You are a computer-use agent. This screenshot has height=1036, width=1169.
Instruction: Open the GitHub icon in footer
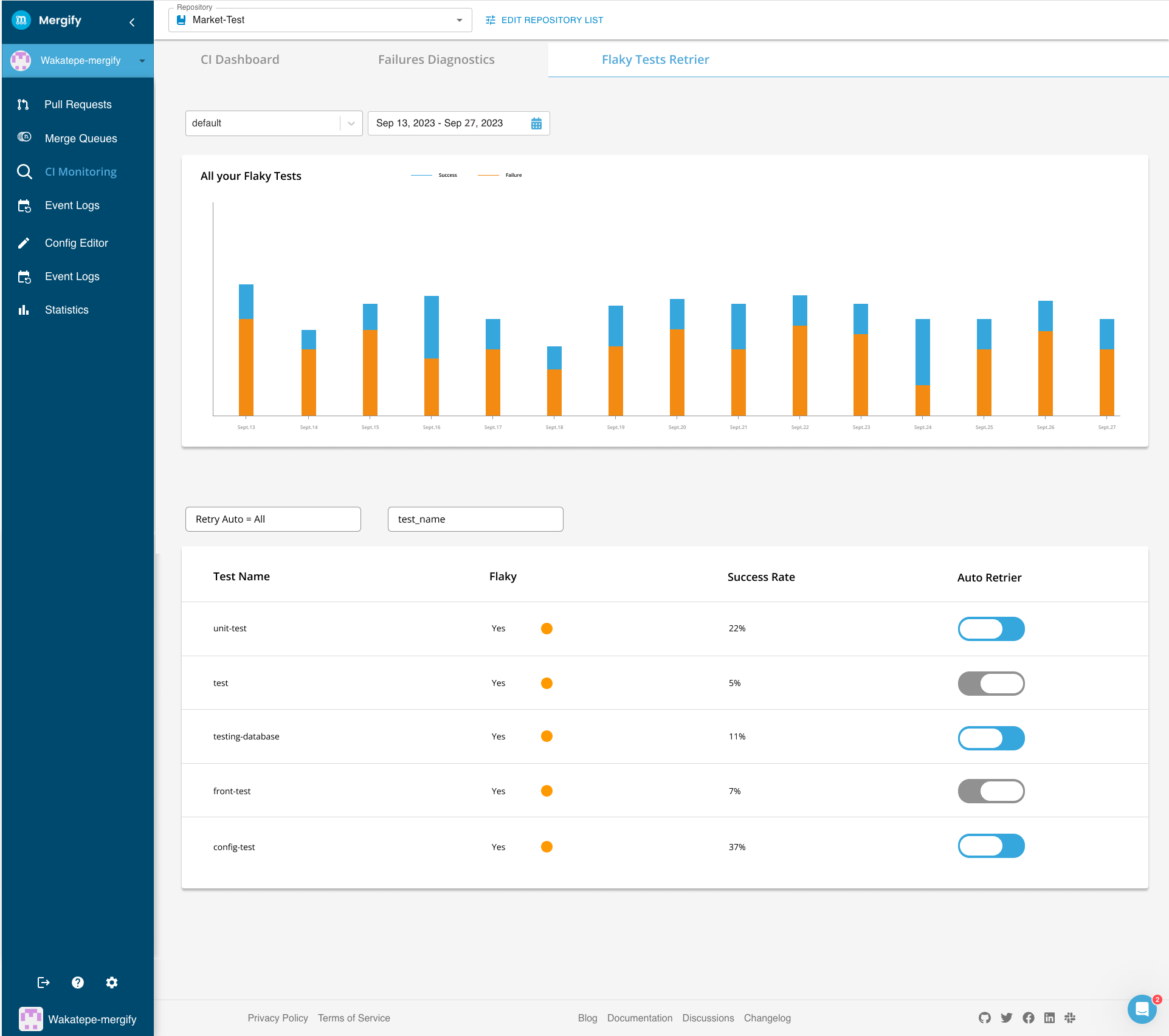point(985,1018)
